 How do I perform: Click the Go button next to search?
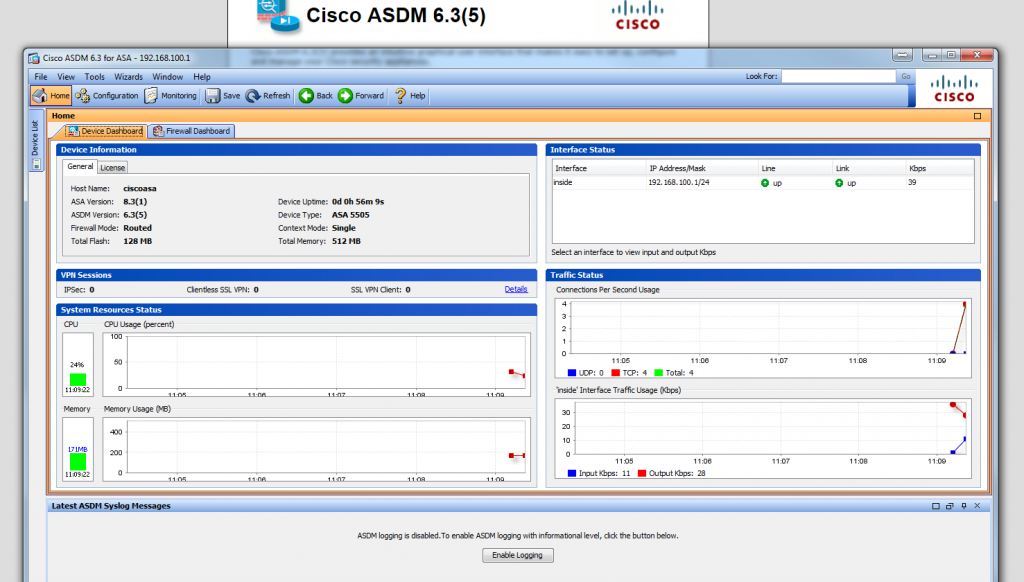(906, 76)
